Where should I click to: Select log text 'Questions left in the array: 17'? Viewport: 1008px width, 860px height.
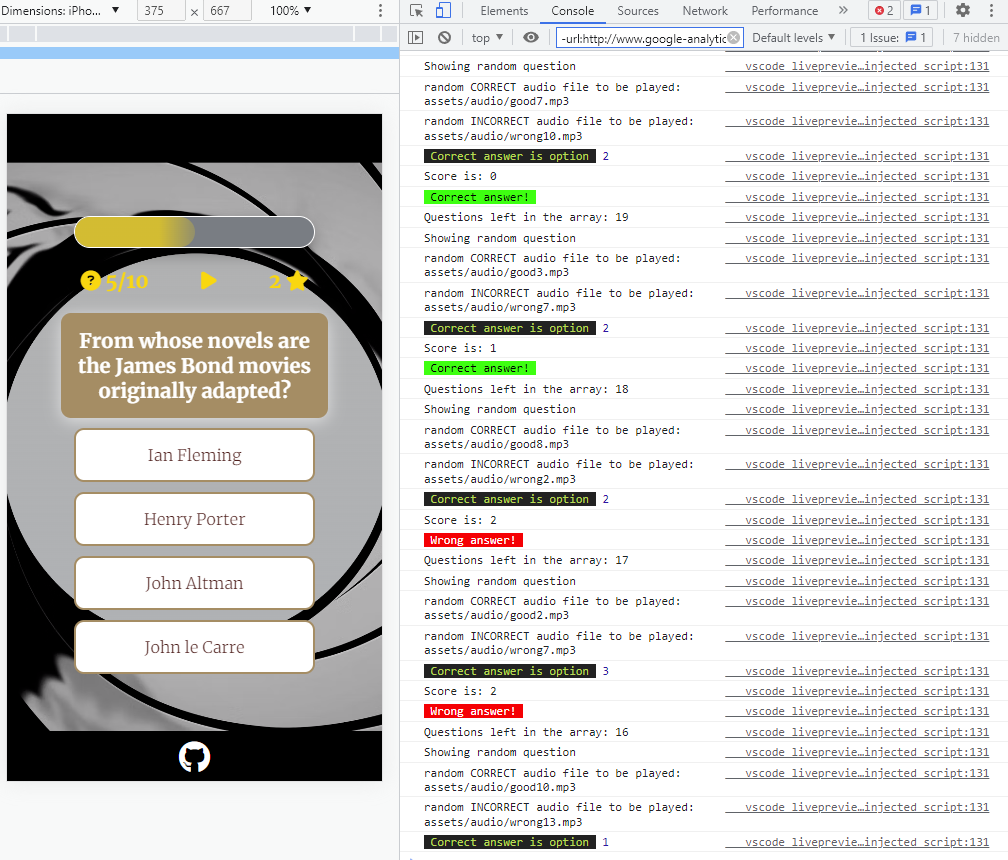pyautogui.click(x=526, y=560)
